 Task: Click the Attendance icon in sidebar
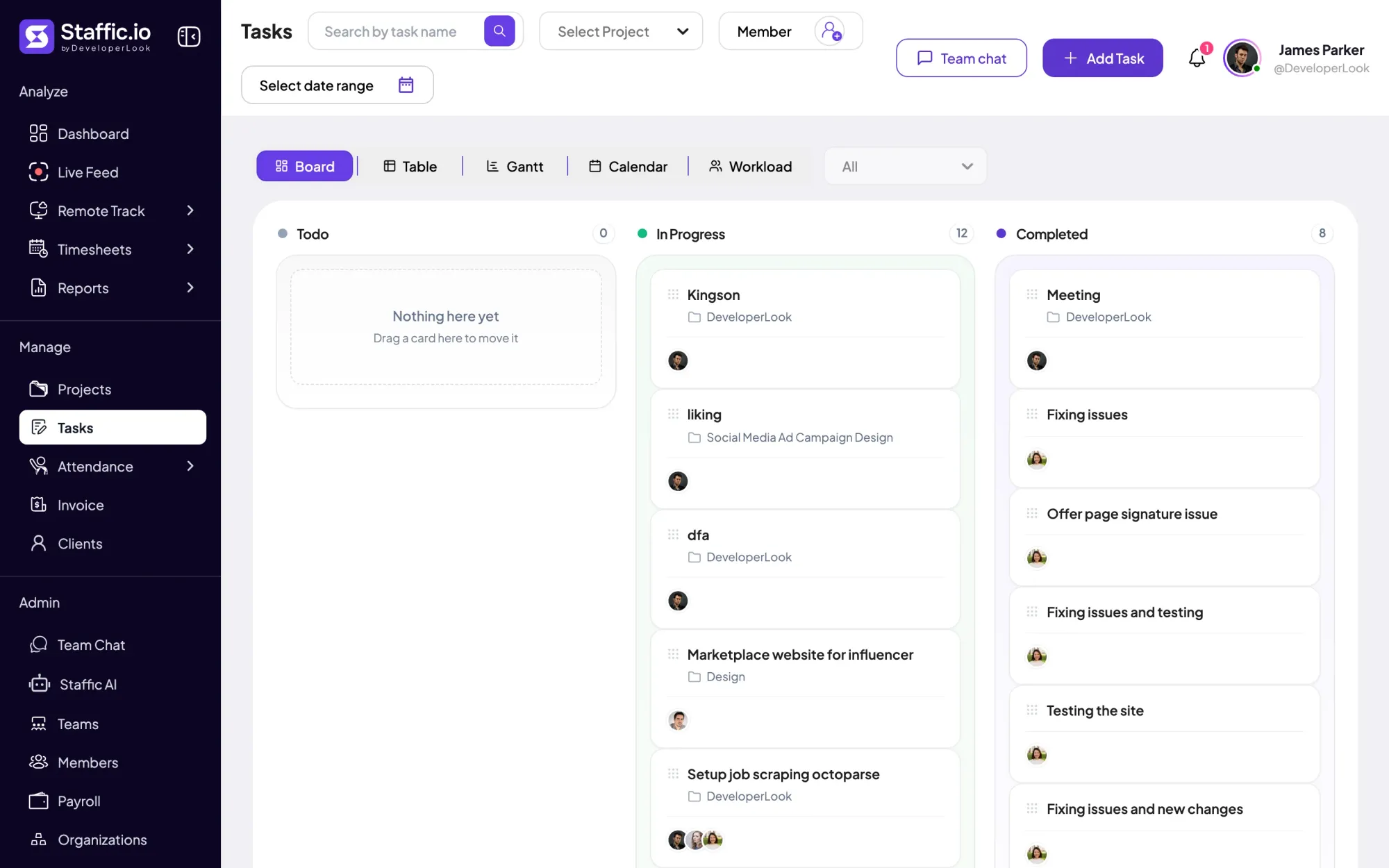[39, 466]
